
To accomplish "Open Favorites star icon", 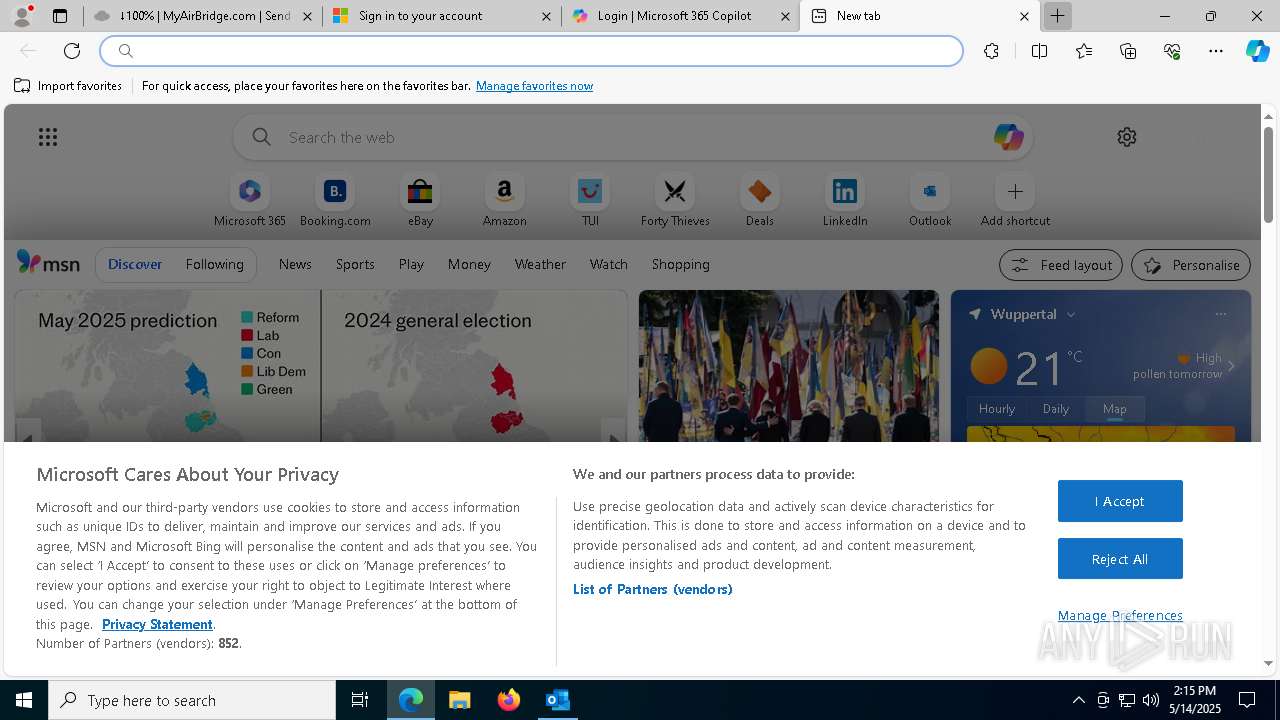I will coord(1084,51).
